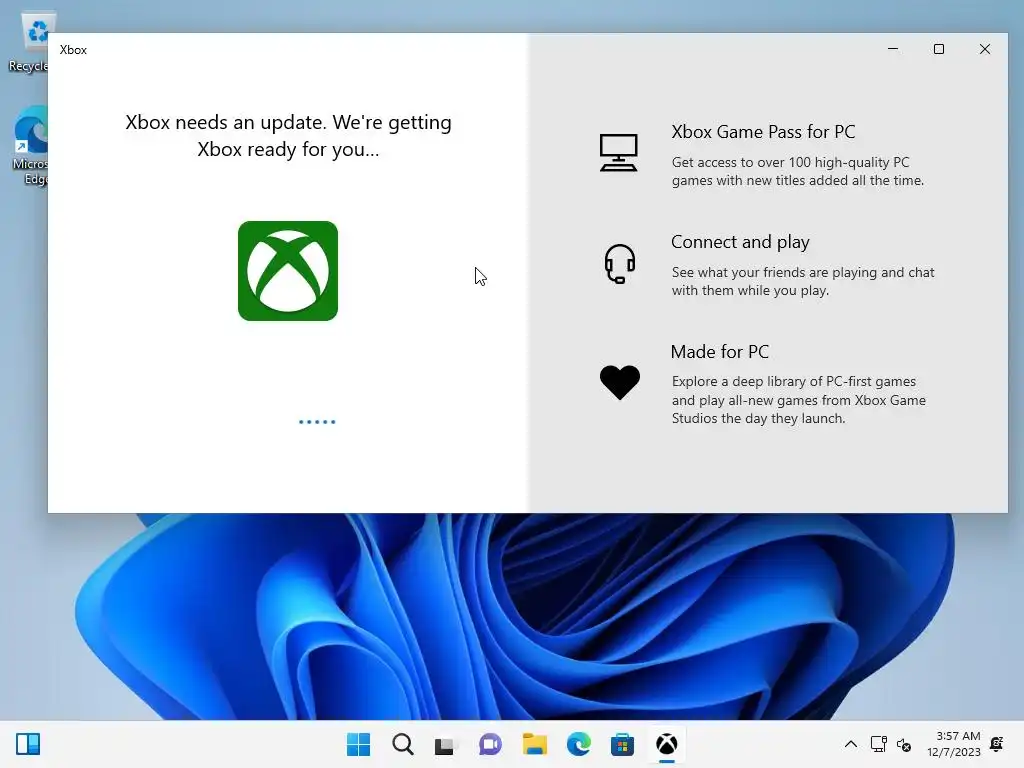Click the Connect and play heading
The width and height of the screenshot is (1024, 768).
coord(740,242)
